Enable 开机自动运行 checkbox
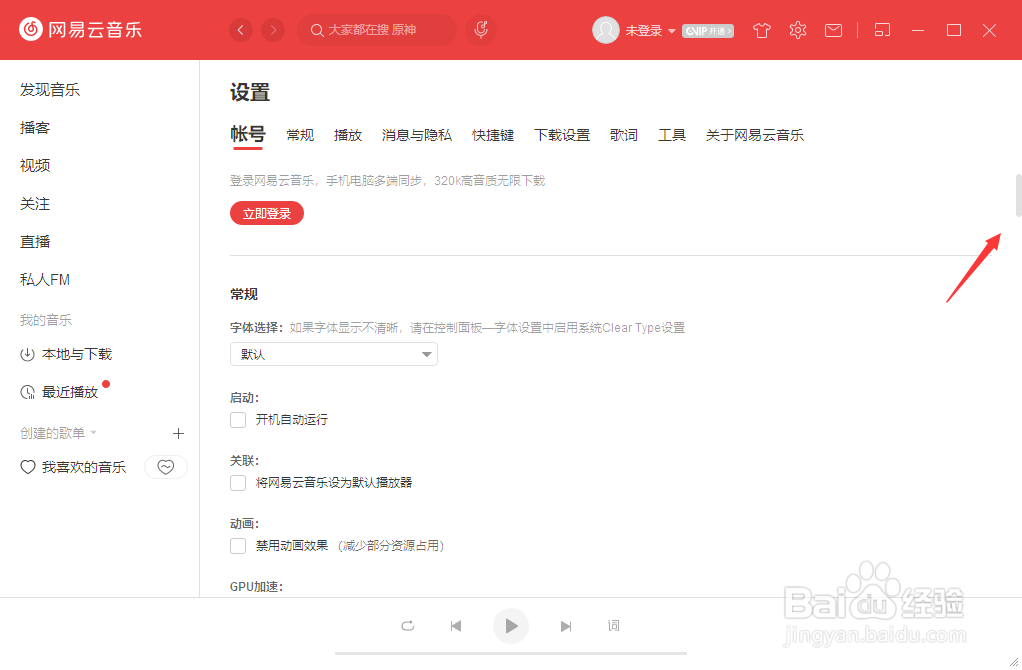1022x670 pixels. 238,420
